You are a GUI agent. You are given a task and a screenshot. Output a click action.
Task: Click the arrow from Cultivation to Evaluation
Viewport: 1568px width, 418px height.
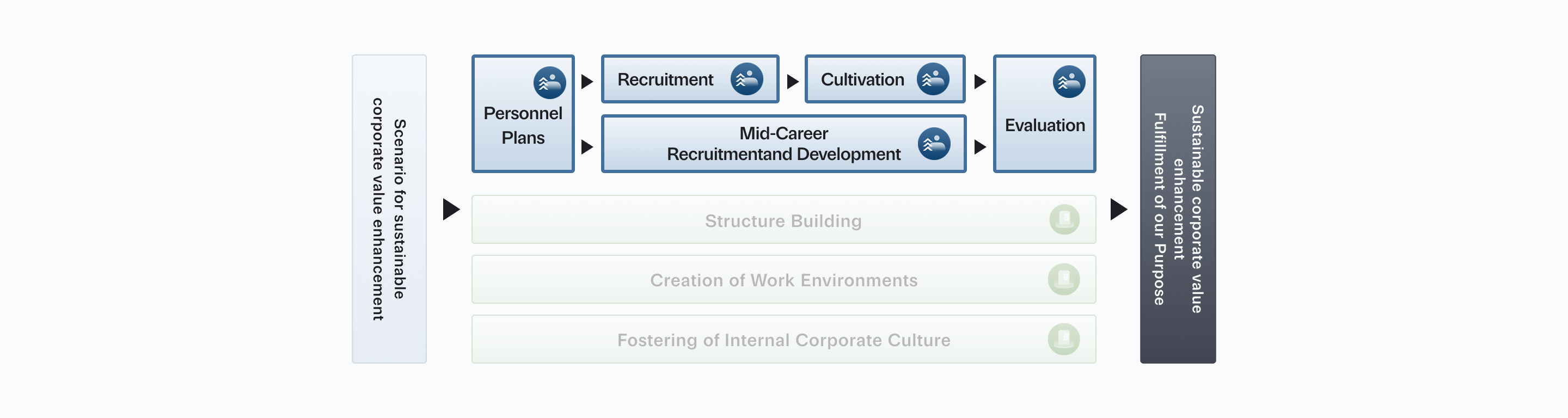[979, 82]
